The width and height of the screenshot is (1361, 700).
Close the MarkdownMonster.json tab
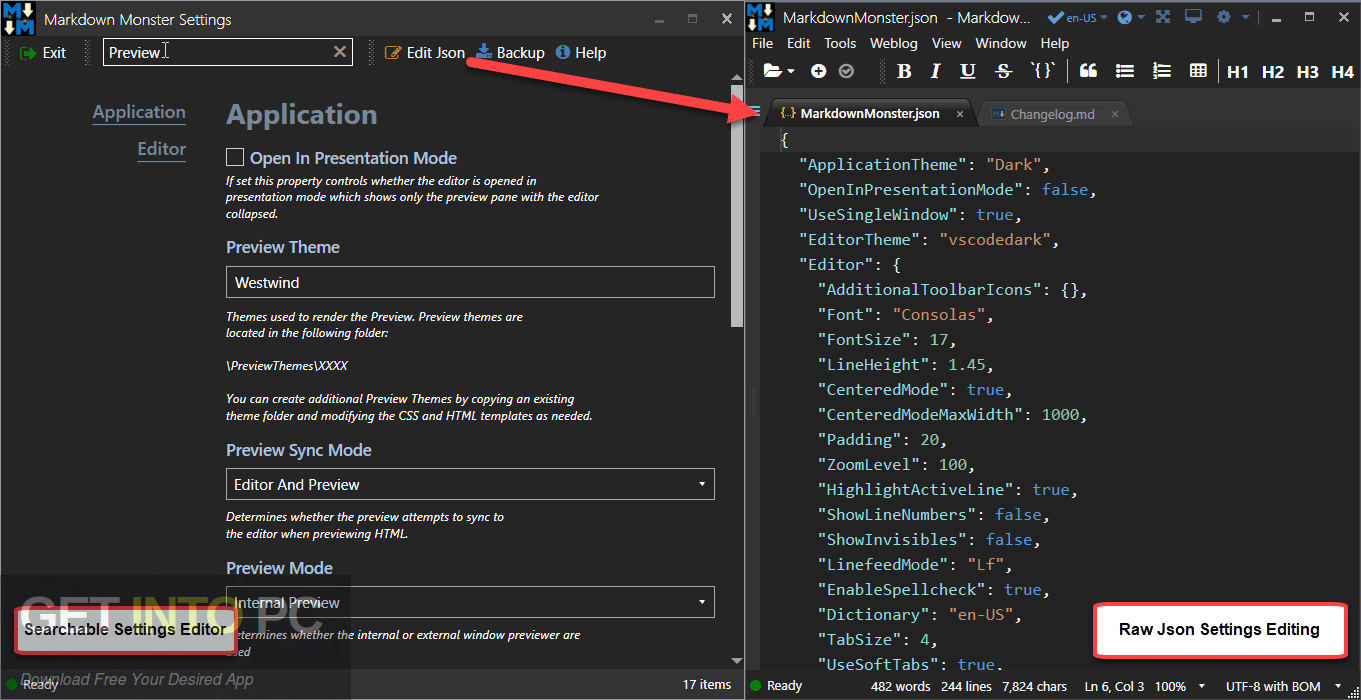[x=960, y=114]
